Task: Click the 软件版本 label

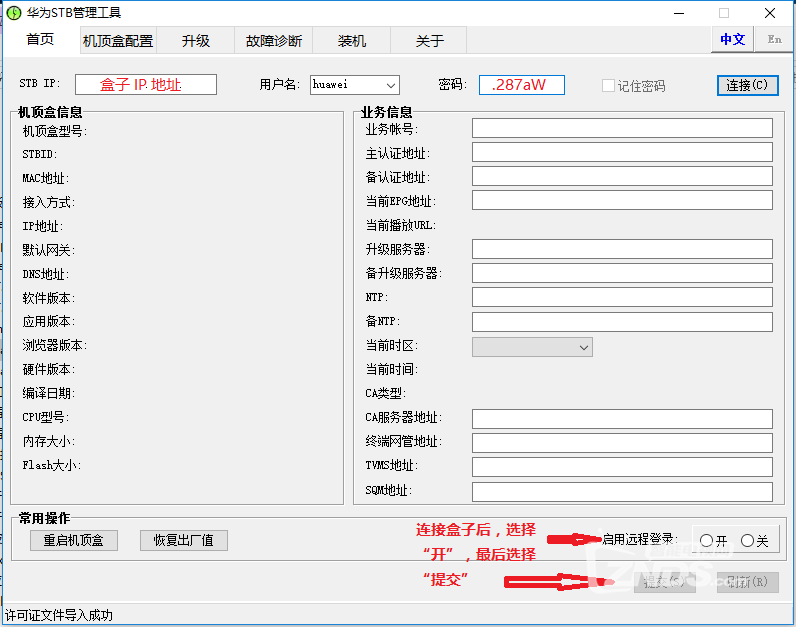Action: click(49, 298)
